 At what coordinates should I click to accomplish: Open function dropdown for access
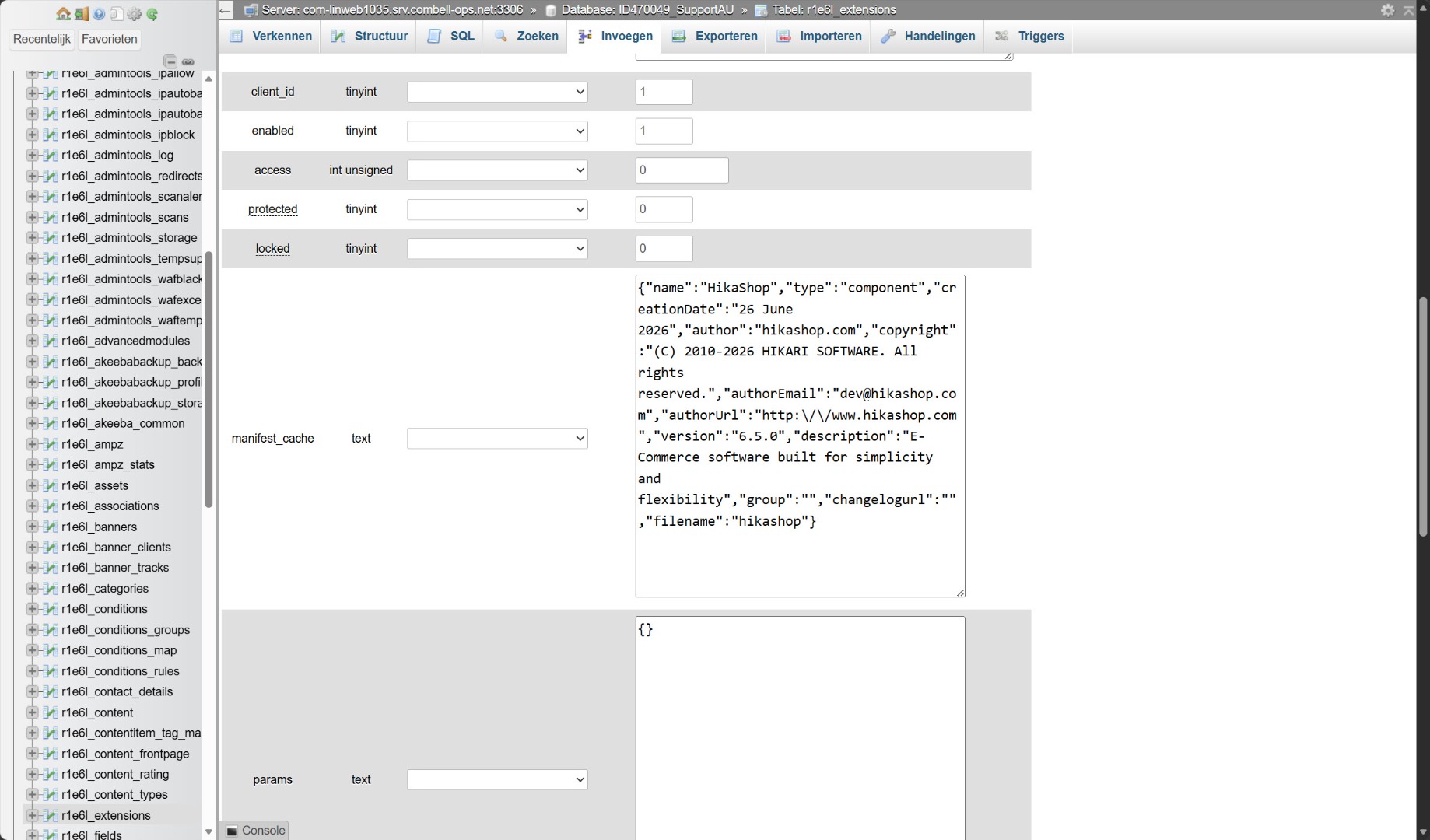click(x=497, y=170)
